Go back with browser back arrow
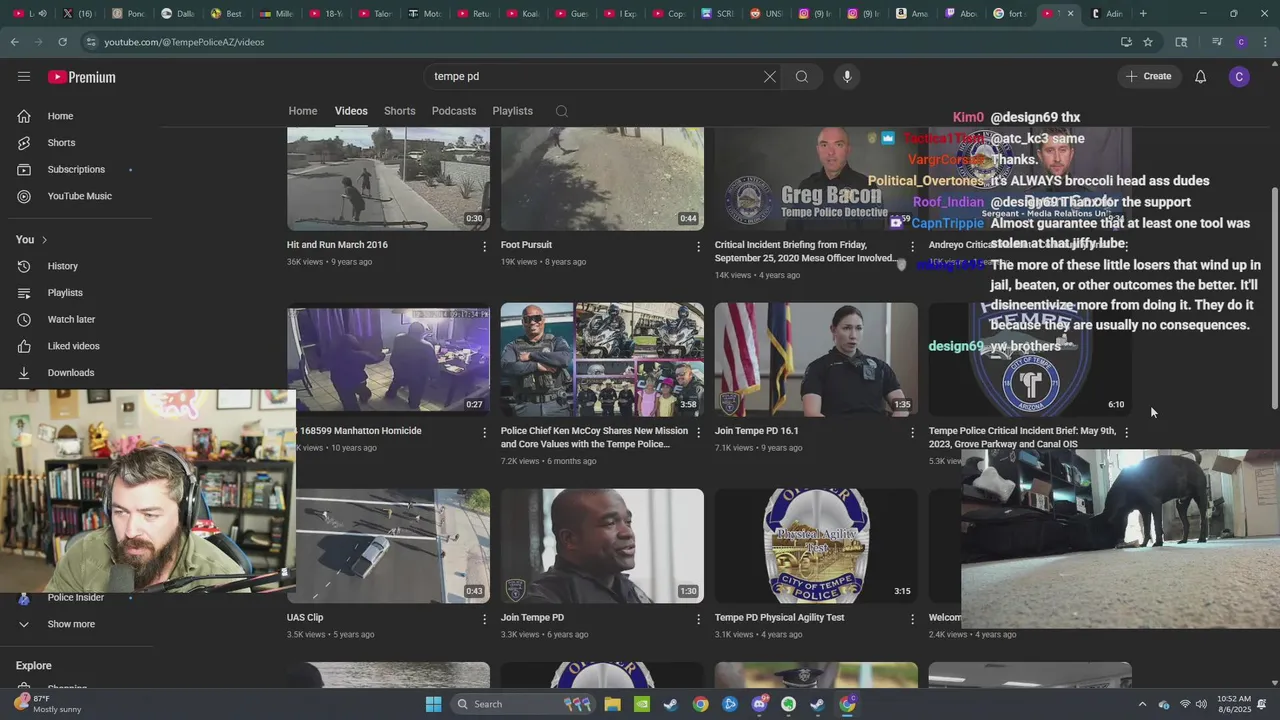The height and width of the screenshot is (720, 1280). point(14,42)
